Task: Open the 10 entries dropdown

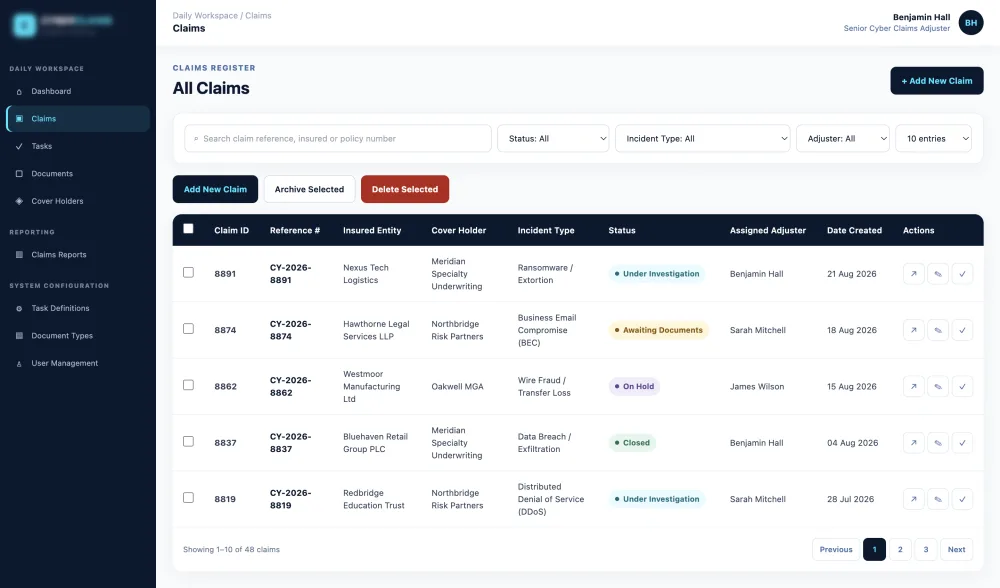Action: 934,138
